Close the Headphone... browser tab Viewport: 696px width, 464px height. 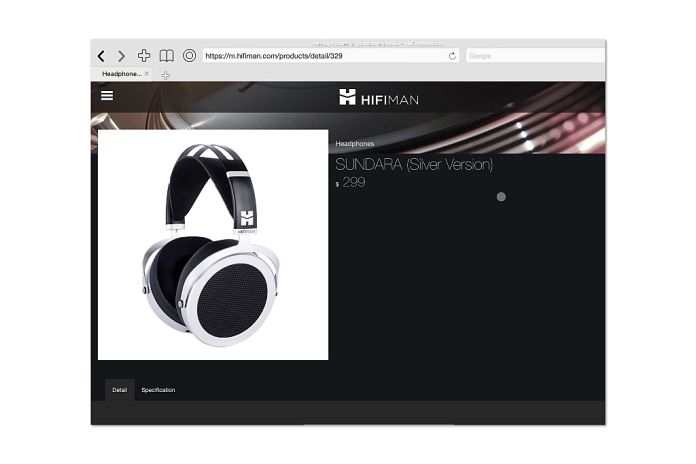pos(147,74)
